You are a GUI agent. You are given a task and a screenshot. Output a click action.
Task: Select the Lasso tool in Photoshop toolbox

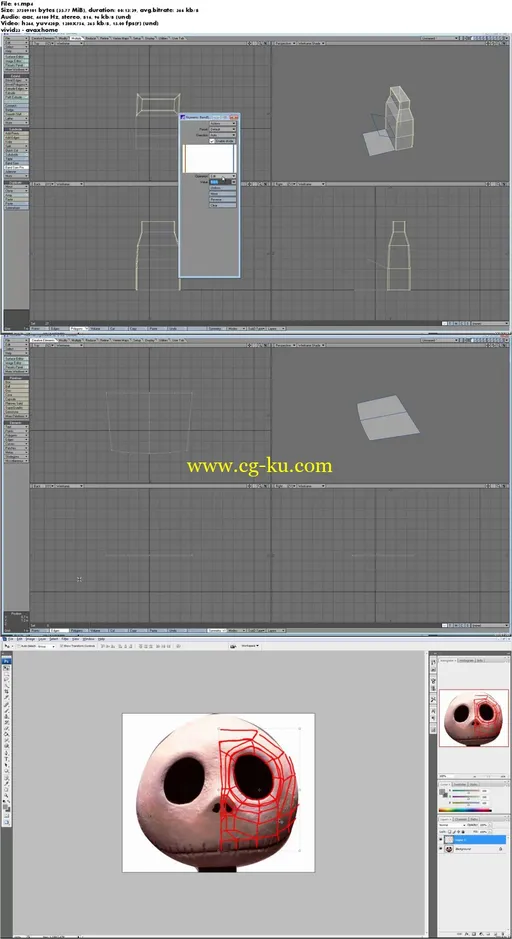6,679
